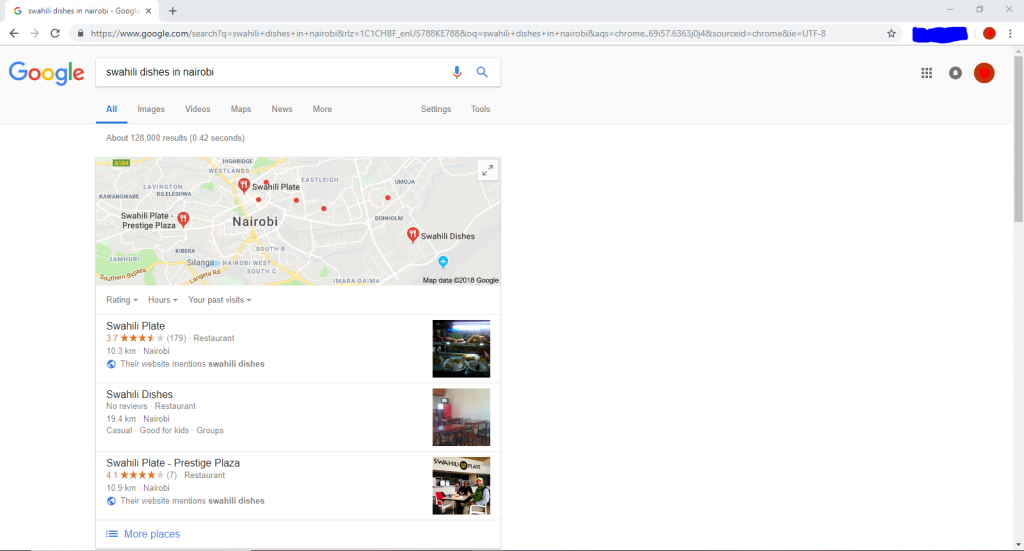
Task: Click the More places list icon
Action: click(x=112, y=534)
